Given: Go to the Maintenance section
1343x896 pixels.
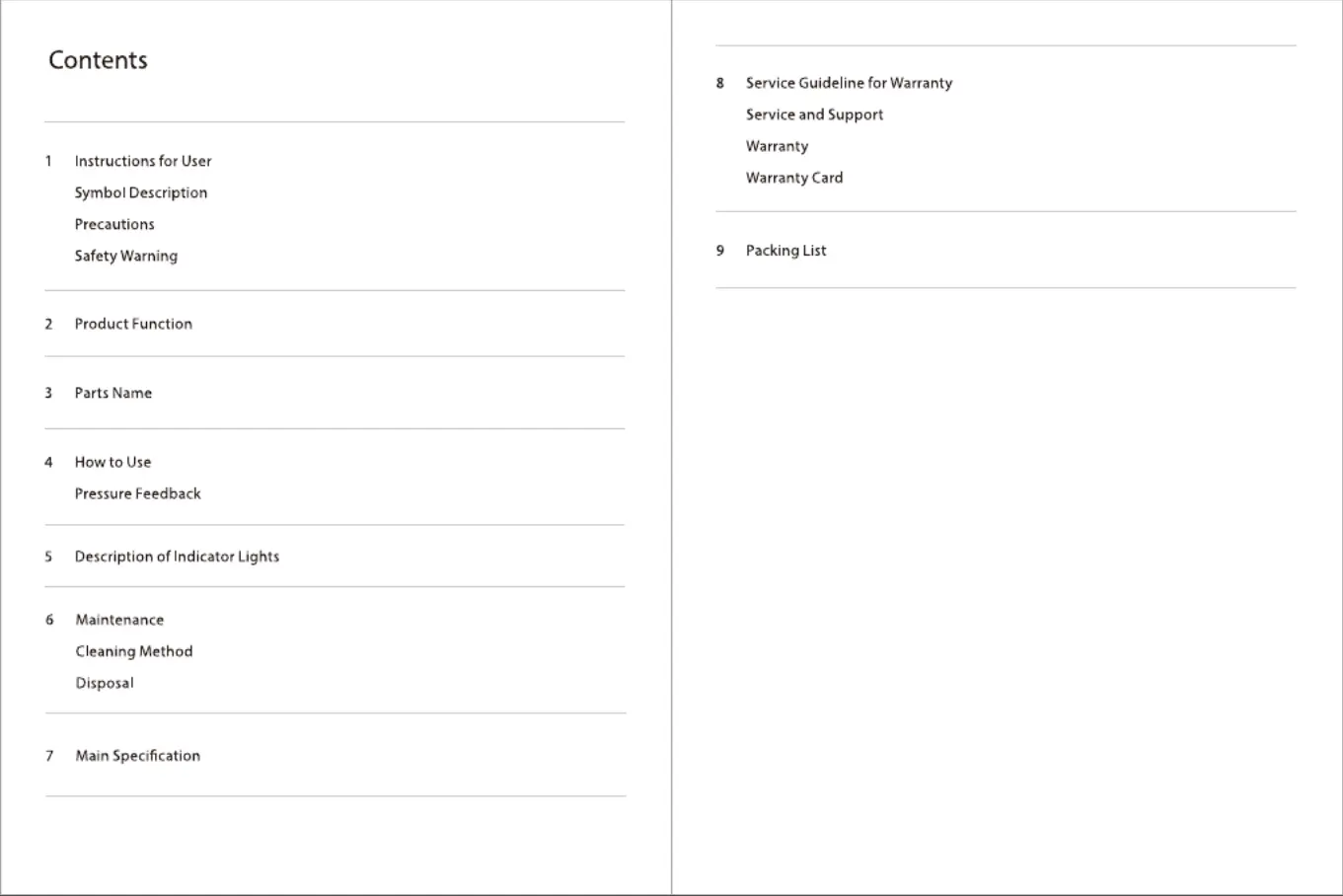Looking at the screenshot, I should click(119, 620).
